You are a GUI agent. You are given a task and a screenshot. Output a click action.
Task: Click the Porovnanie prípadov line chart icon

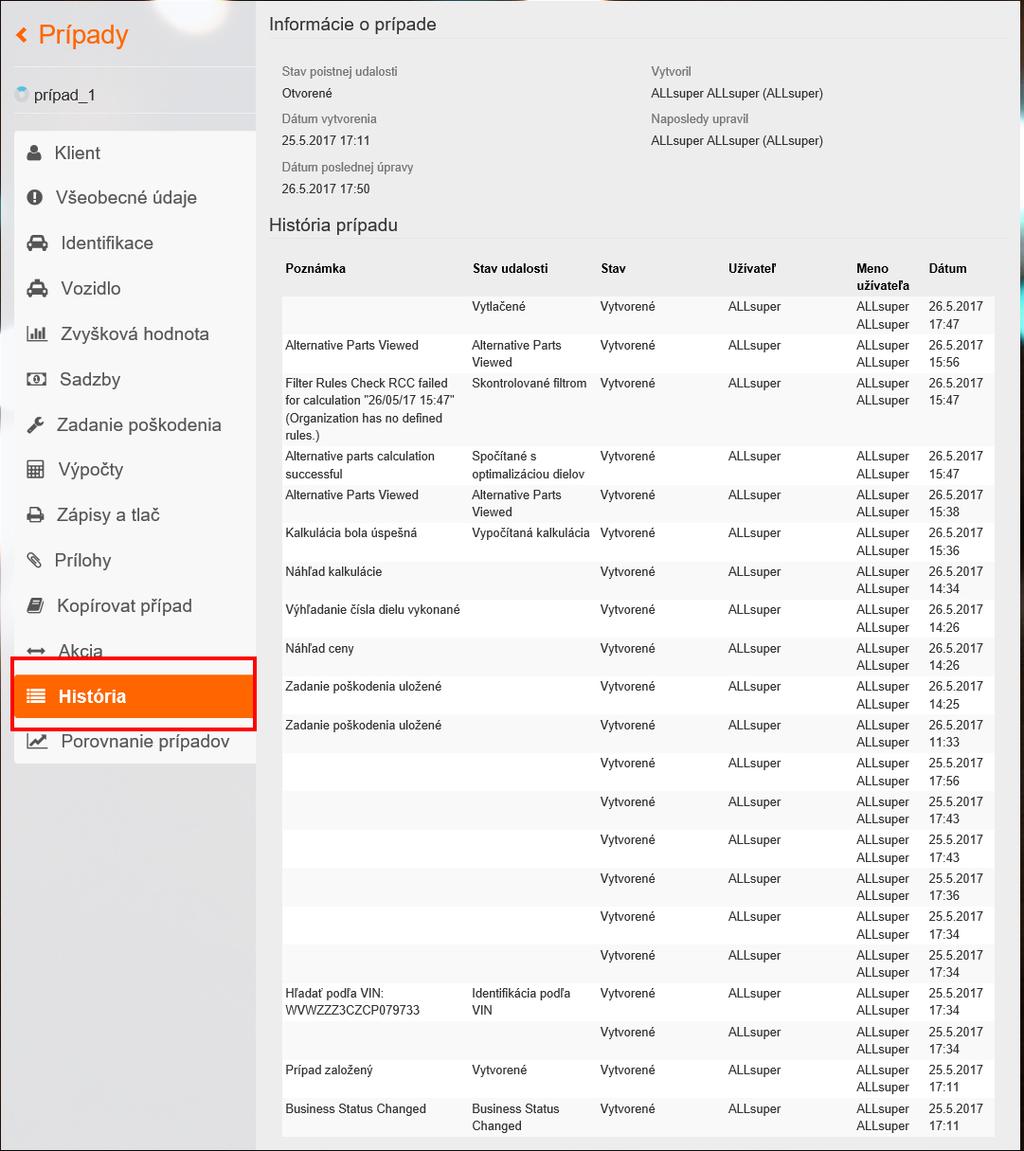point(37,741)
